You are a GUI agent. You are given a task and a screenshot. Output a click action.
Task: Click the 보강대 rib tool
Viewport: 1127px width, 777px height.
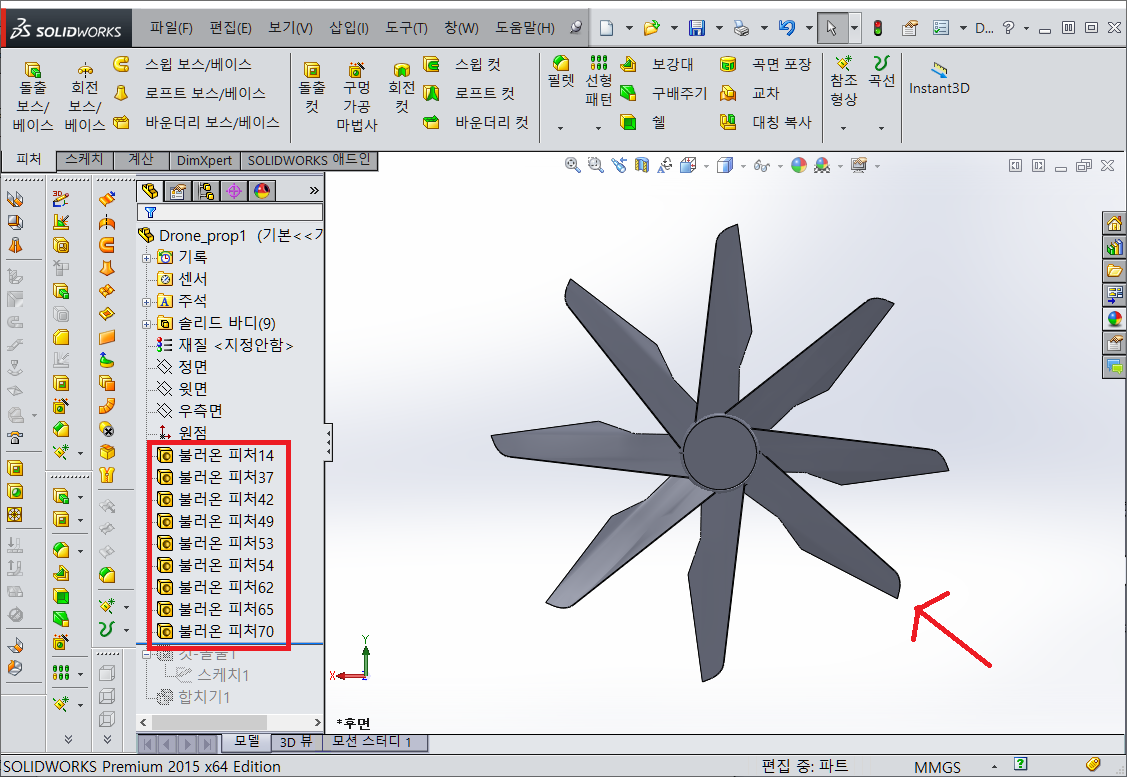point(657,64)
